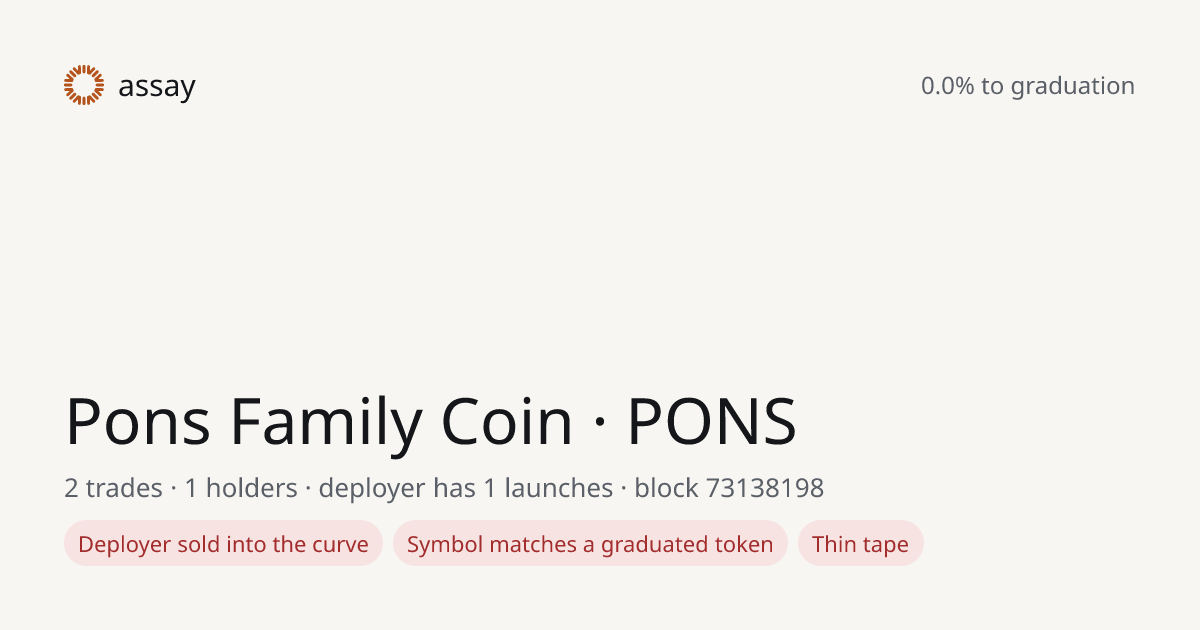Select the 0.0% graduation percentage value

pos(947,86)
